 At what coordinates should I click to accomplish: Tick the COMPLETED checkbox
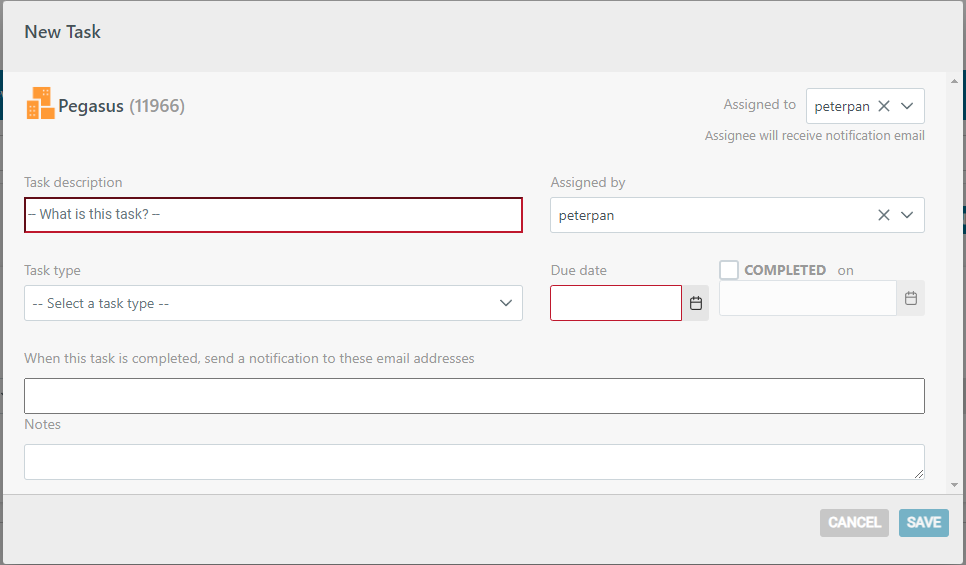tap(729, 270)
